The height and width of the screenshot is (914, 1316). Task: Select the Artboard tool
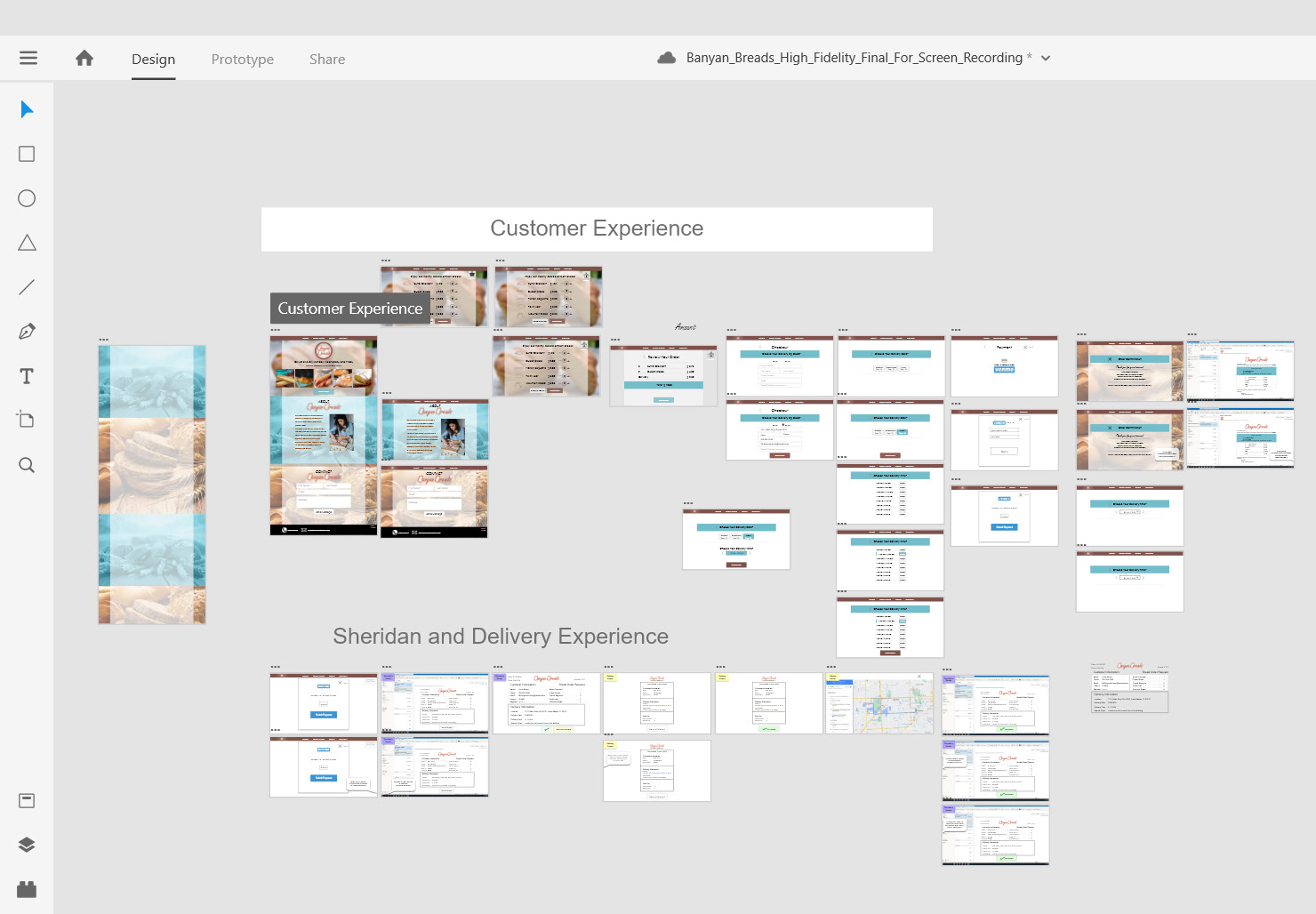[27, 420]
